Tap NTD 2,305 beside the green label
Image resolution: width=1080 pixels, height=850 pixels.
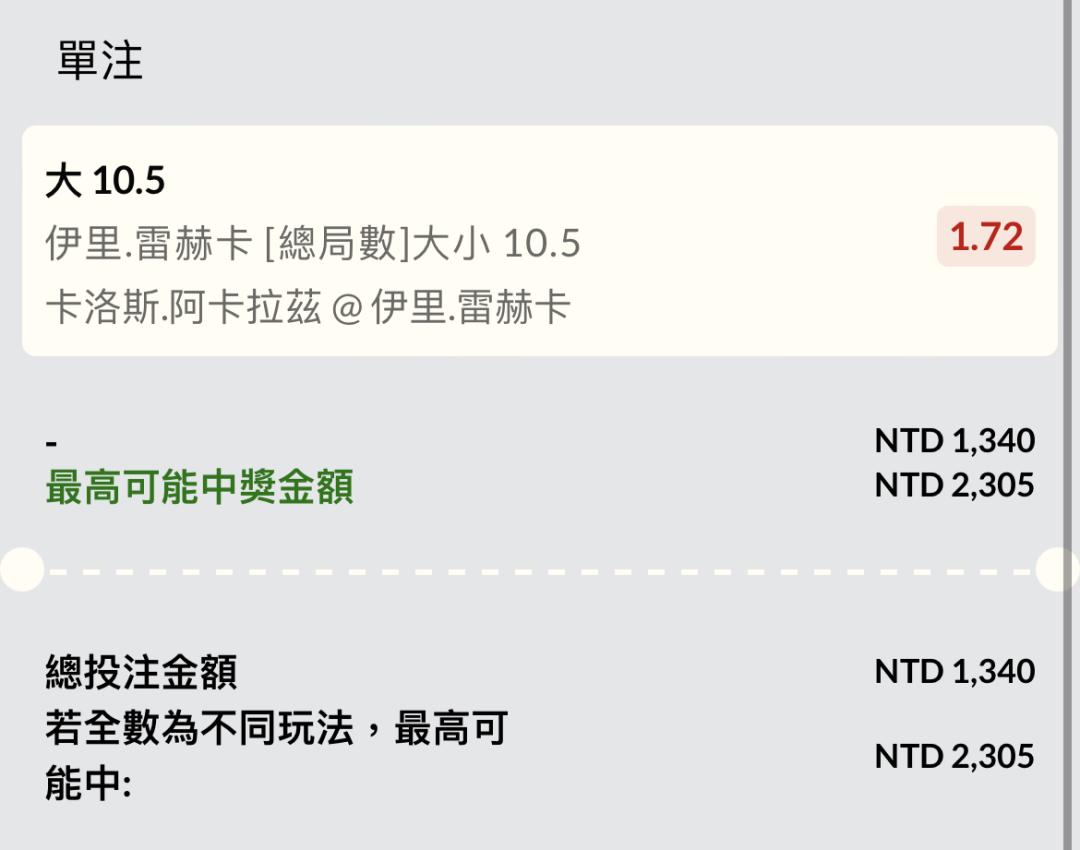point(954,485)
